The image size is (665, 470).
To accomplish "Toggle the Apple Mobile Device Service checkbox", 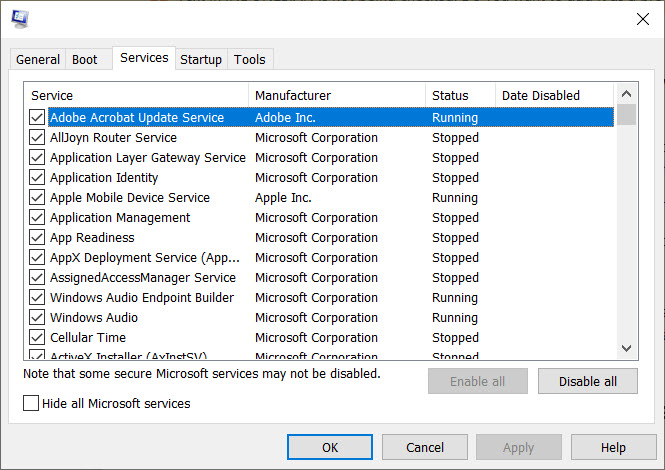I will 37,198.
